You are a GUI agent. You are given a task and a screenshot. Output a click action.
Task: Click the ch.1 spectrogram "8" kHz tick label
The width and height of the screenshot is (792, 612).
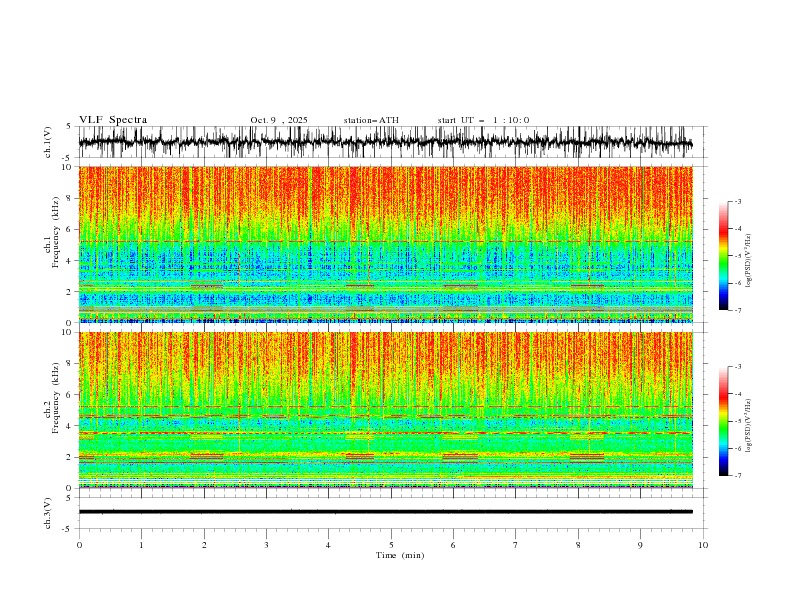pos(69,198)
